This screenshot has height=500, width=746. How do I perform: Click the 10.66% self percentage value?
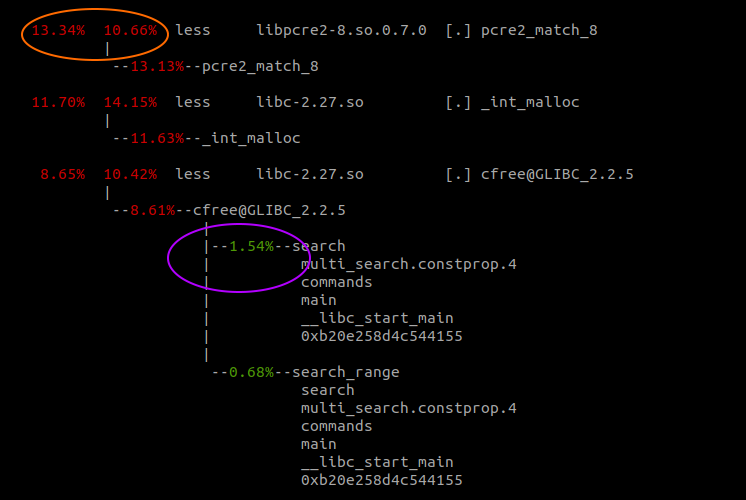tap(130, 30)
